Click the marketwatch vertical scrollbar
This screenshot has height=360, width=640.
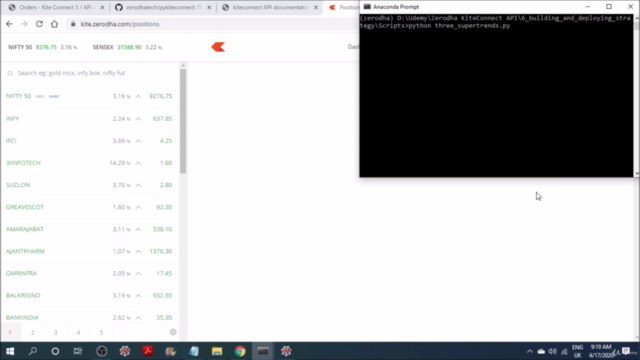(183, 121)
